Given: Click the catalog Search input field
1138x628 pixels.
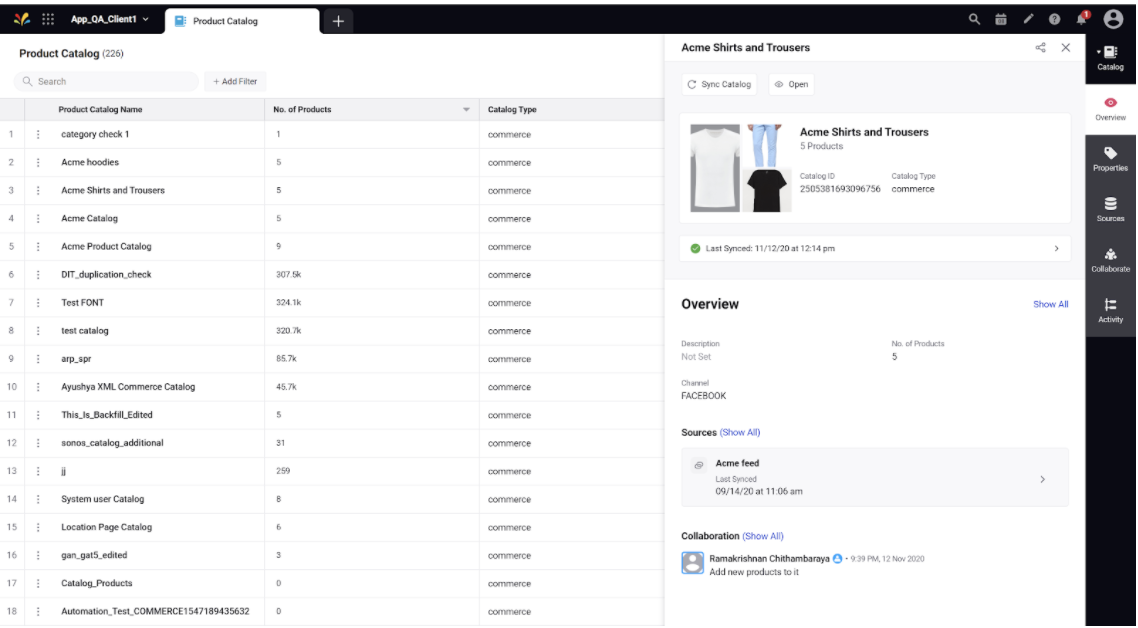Looking at the screenshot, I should pos(110,81).
